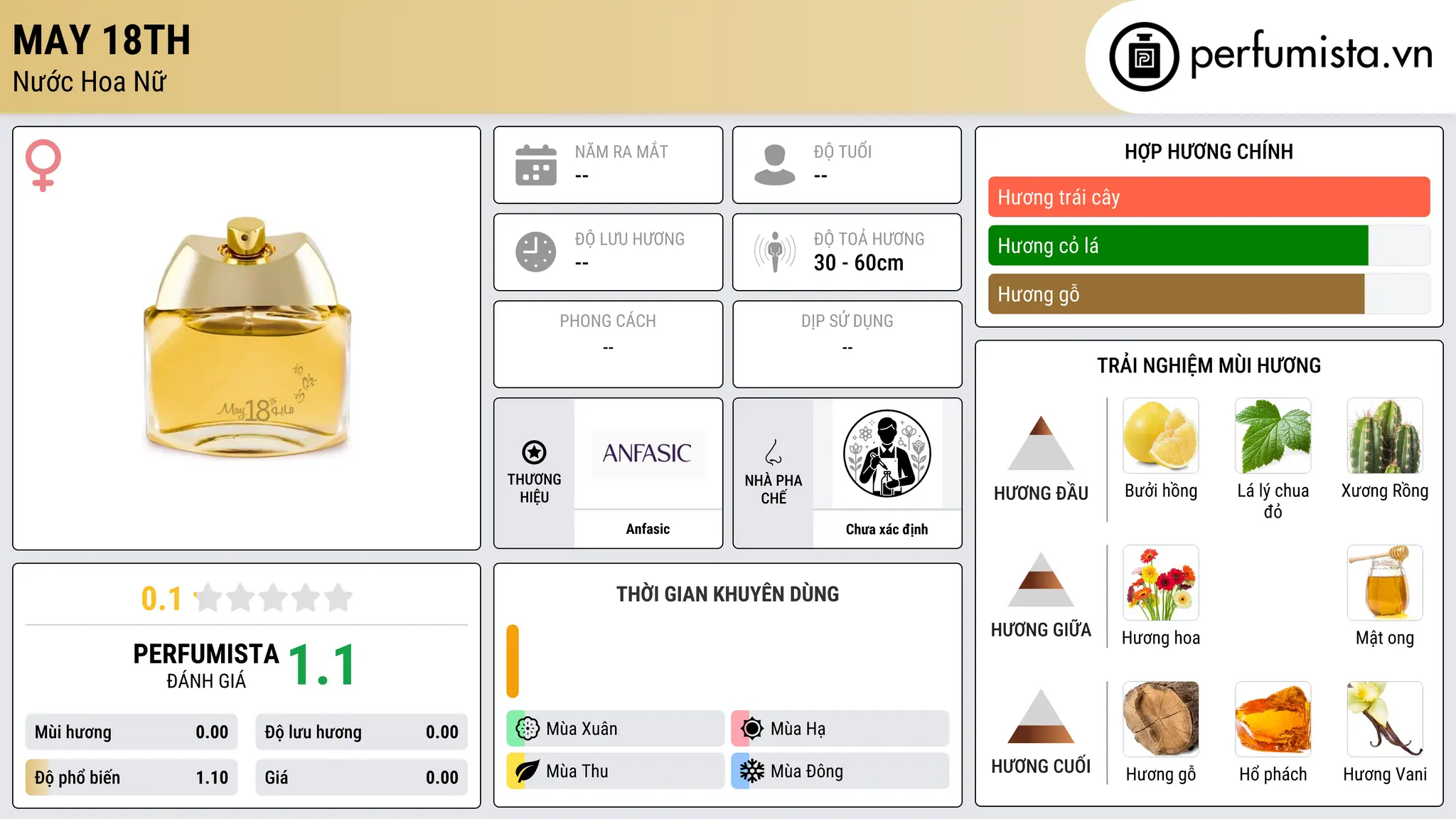The width and height of the screenshot is (1456, 819).
Task: Click the Trải nghiệm mùi hương heading
Action: pos(1209,365)
